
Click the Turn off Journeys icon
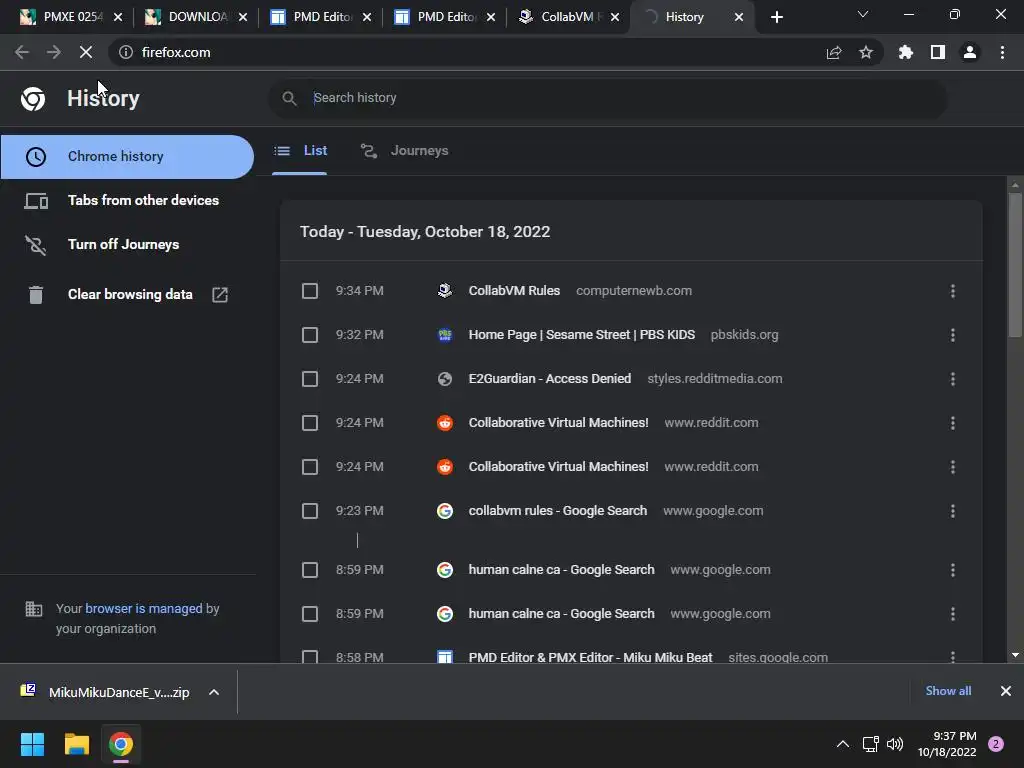click(36, 245)
